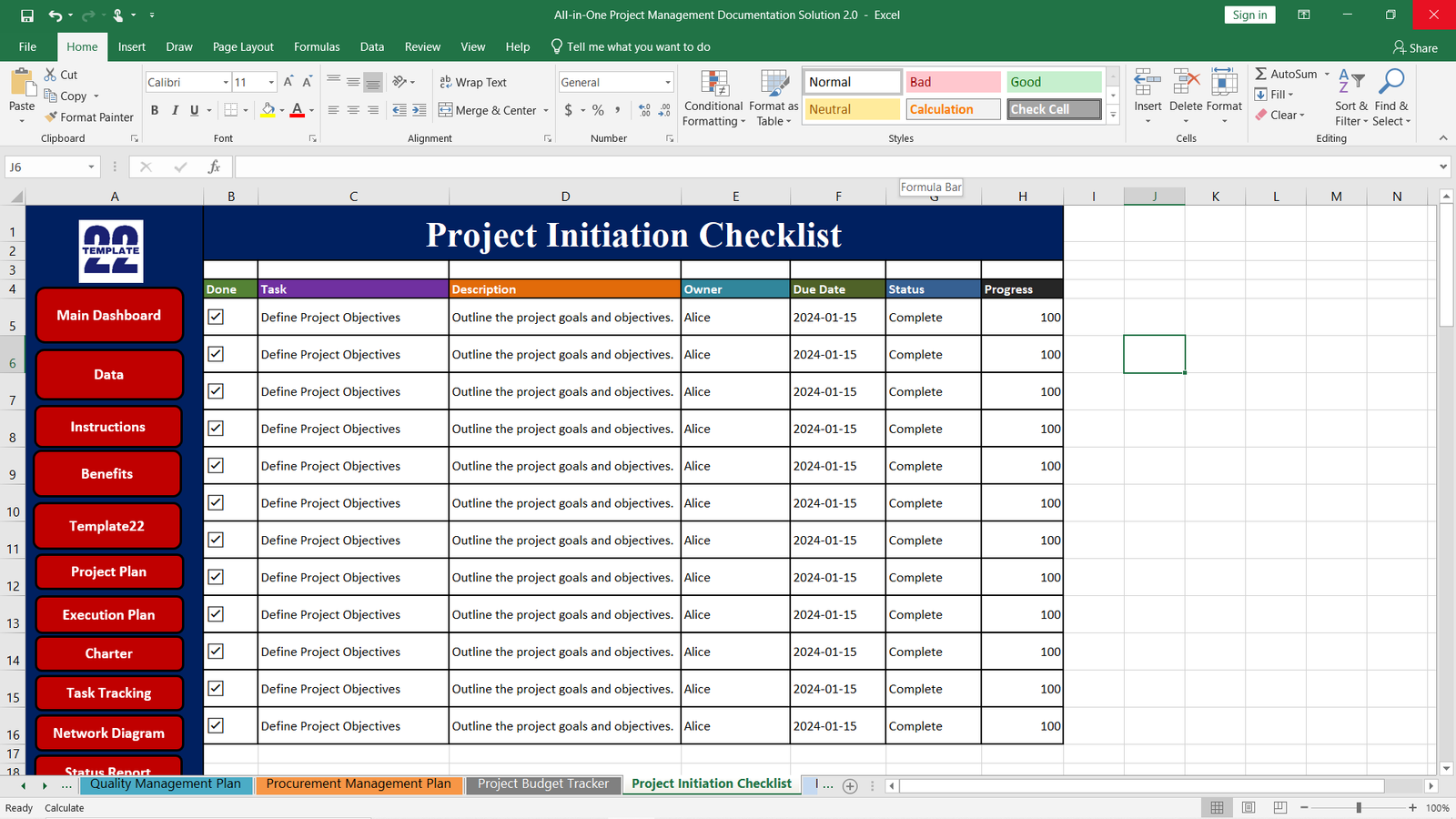The height and width of the screenshot is (819, 1456).
Task: Open the Formulas ribbon tab
Action: [317, 46]
